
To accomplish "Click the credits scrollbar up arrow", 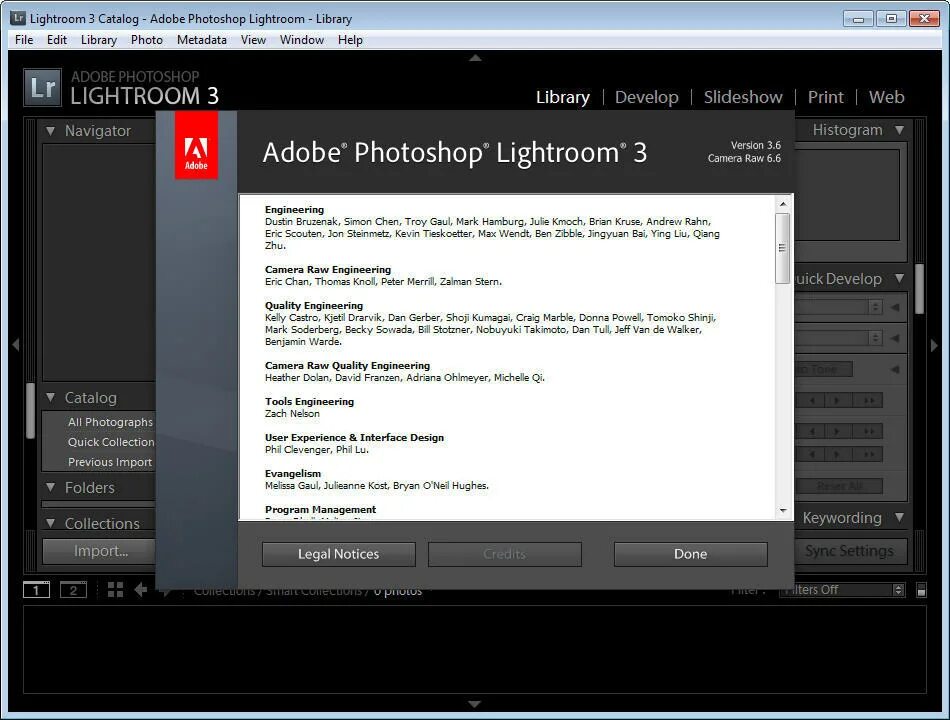I will (783, 204).
